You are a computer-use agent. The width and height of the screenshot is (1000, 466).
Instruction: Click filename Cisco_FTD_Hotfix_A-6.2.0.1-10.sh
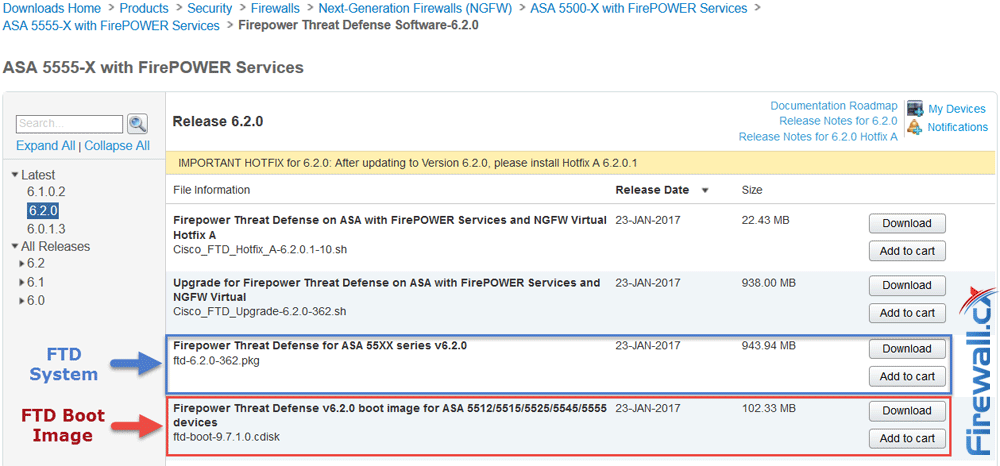tap(260, 249)
